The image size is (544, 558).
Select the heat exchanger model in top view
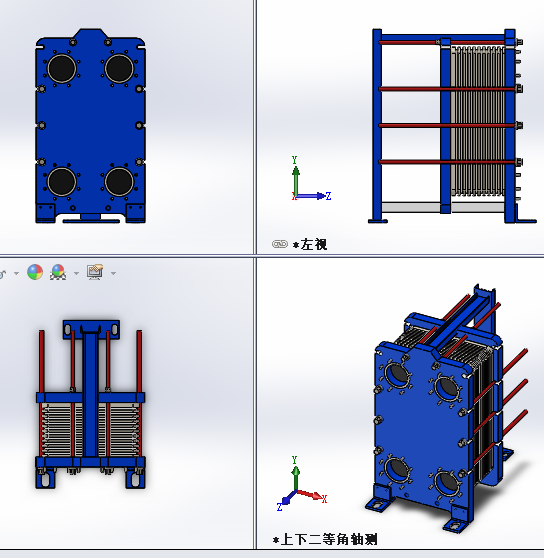click(90, 404)
